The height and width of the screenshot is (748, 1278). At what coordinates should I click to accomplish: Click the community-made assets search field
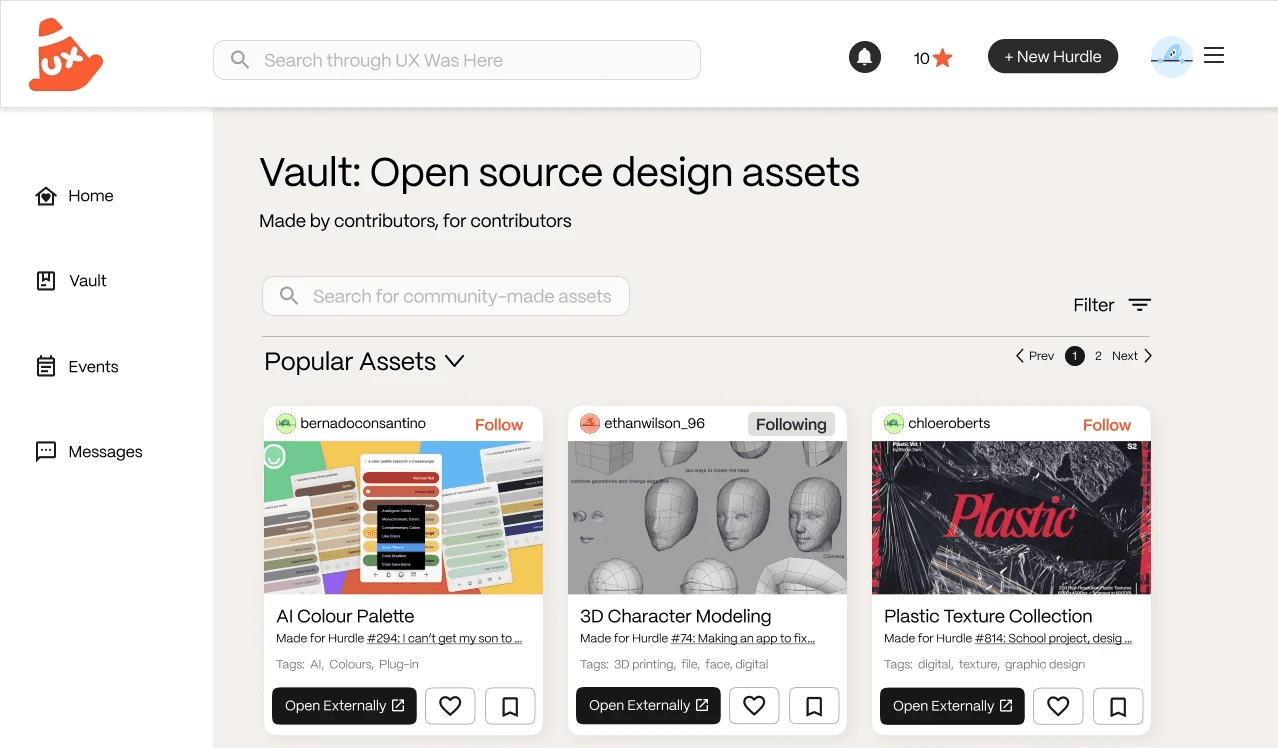446,296
